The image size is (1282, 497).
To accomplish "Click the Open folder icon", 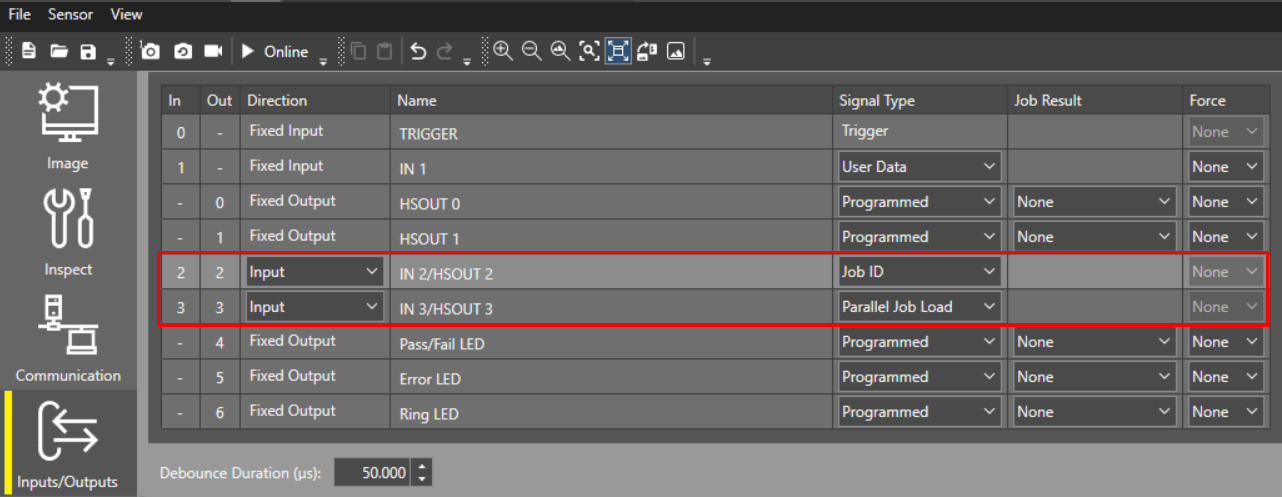I will [x=59, y=51].
